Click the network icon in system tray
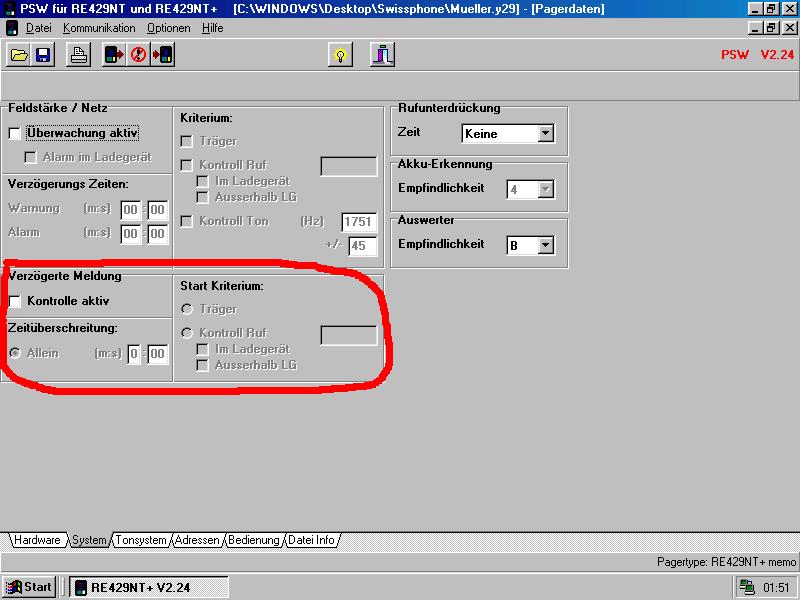Image resolution: width=800 pixels, height=600 pixels. (x=747, y=587)
